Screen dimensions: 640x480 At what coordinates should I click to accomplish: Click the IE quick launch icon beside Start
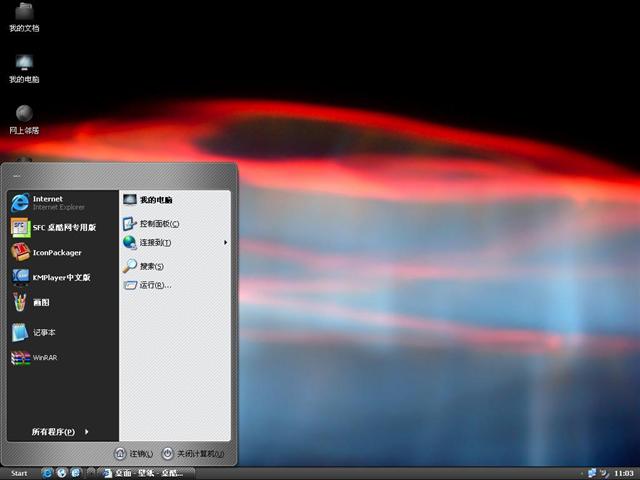point(47,473)
